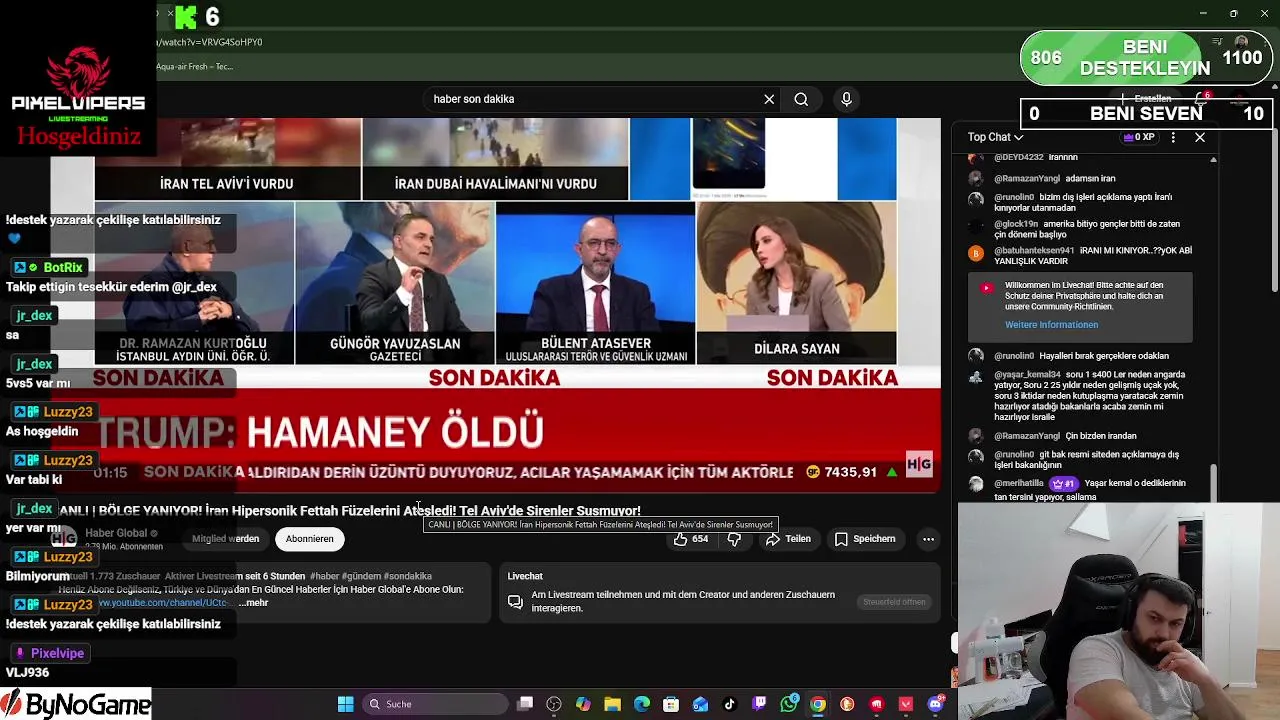
Task: Click the browser address bar URL
Action: point(210,42)
